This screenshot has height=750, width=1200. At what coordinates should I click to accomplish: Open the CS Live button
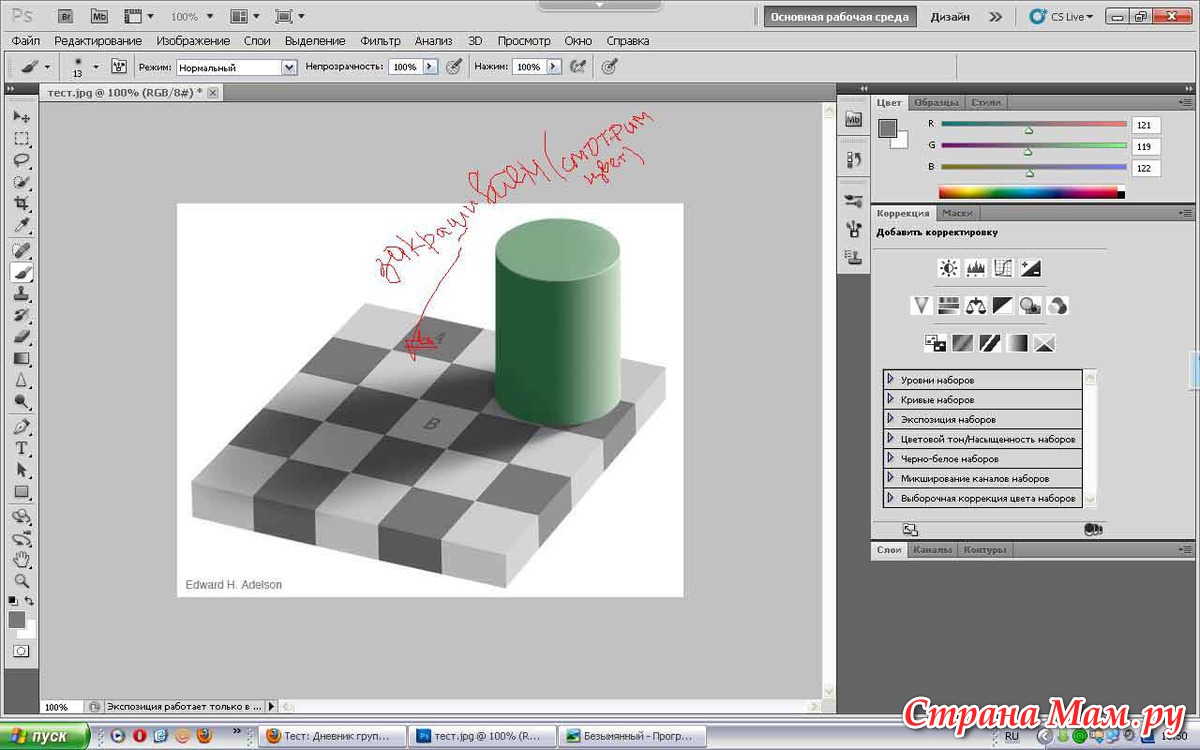1061,17
